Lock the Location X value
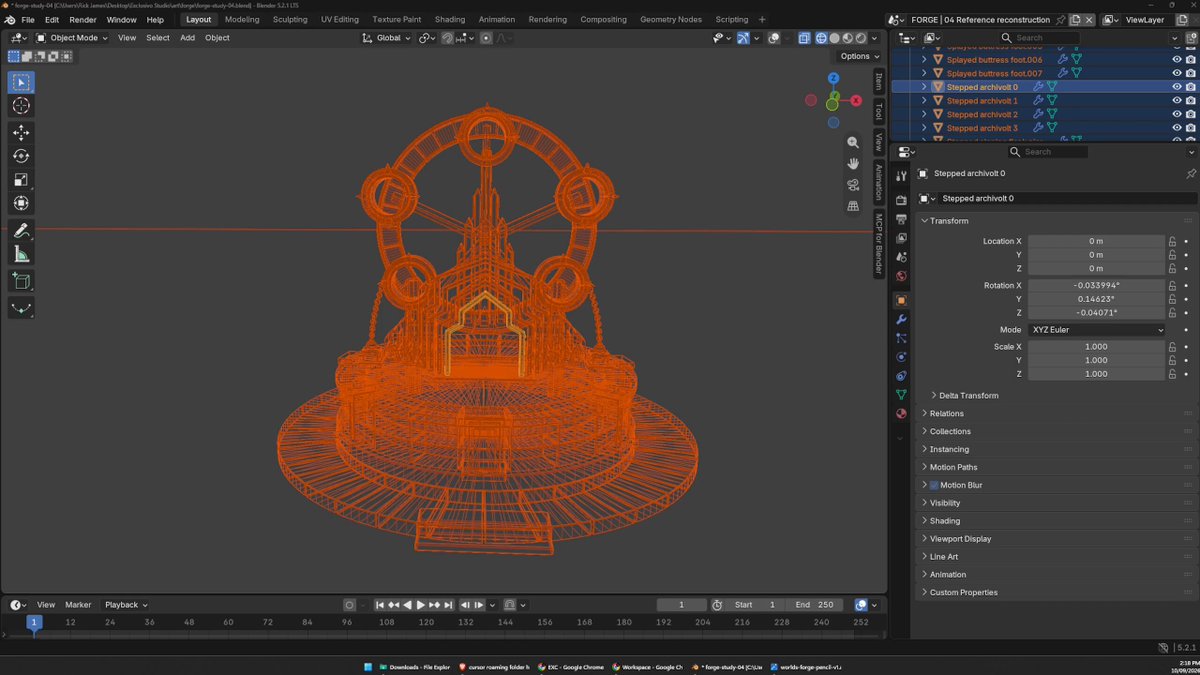 (x=1173, y=241)
